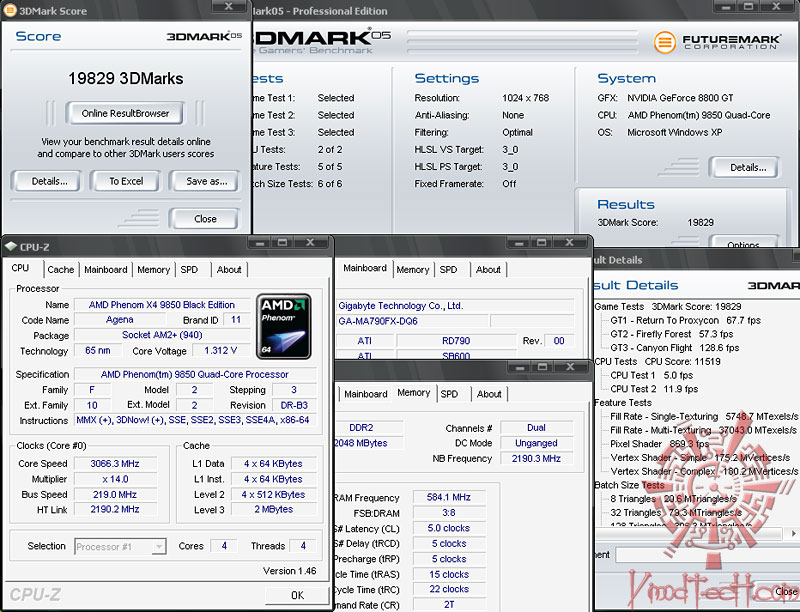Select GT1 - Return To Proxycon result
This screenshot has width=800, height=612.
[685, 320]
